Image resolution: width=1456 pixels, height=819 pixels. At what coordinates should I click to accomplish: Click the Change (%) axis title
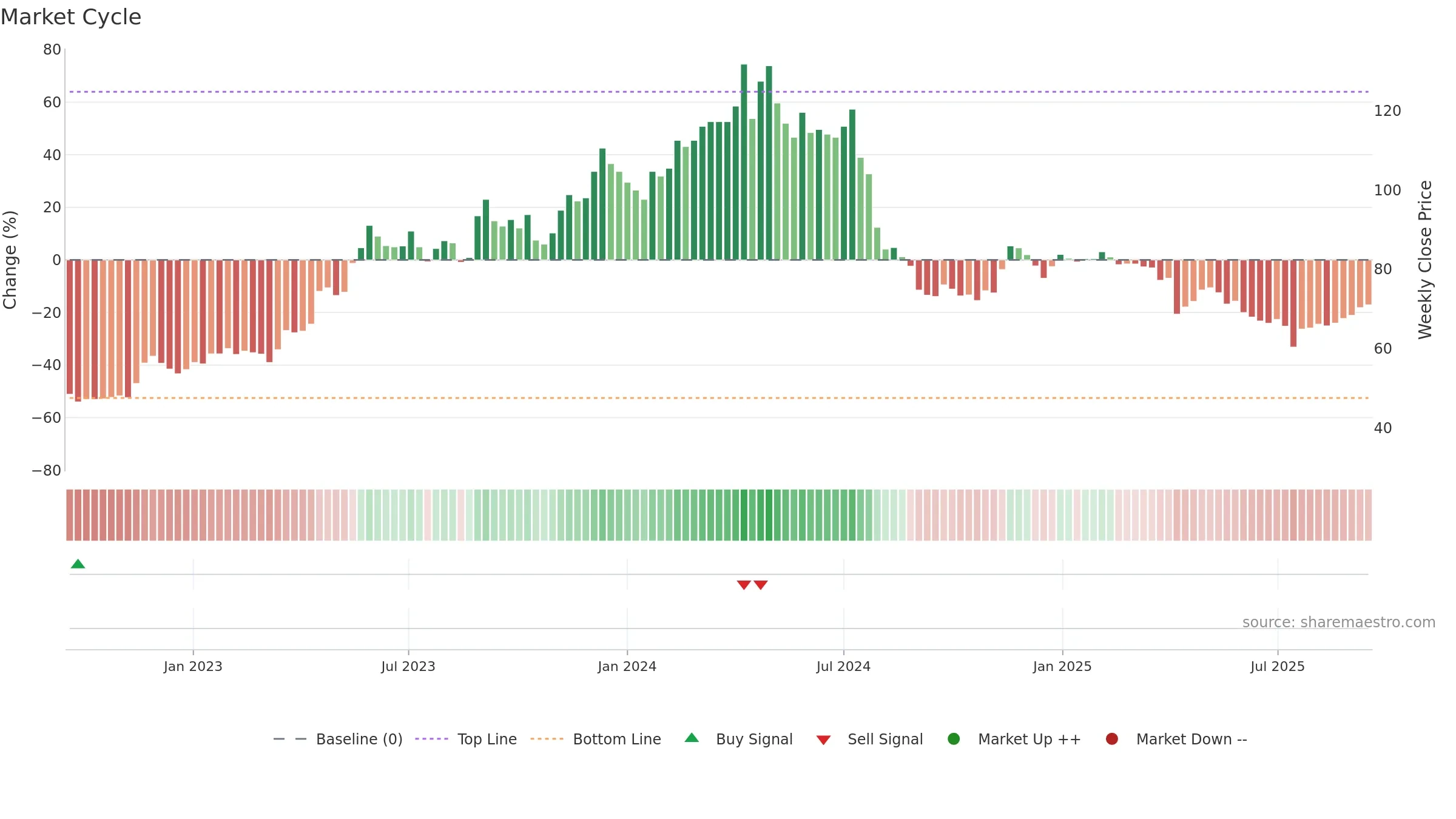point(10,260)
